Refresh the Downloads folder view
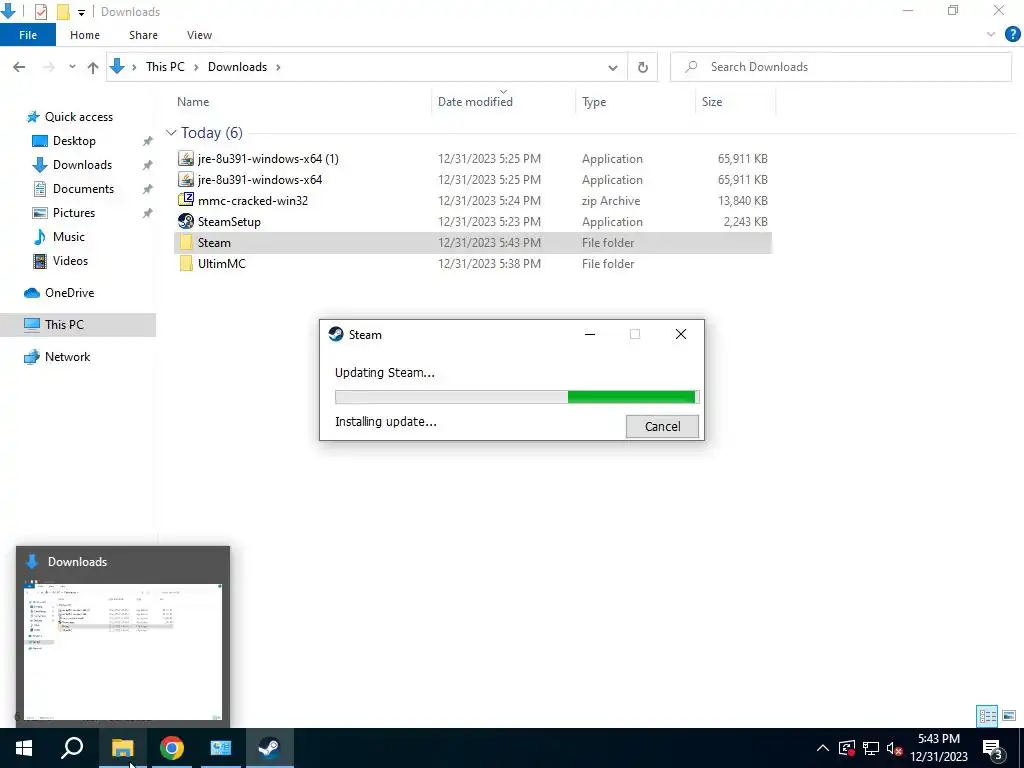This screenshot has height=768, width=1024. coord(643,67)
